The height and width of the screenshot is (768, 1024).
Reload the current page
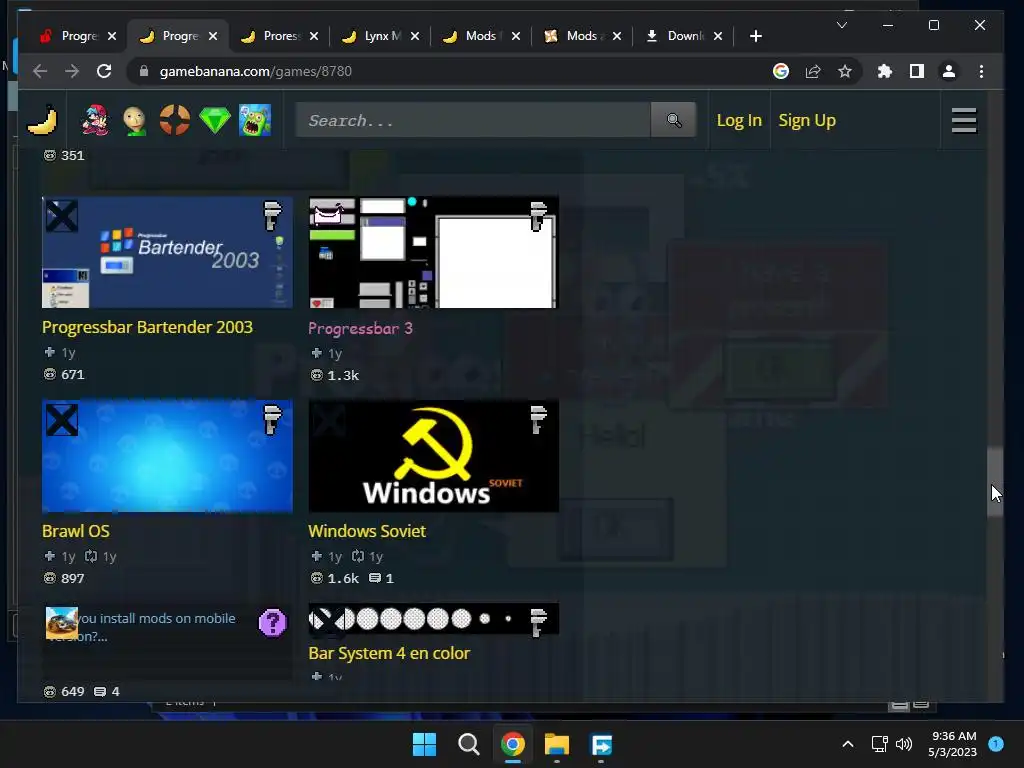pos(104,71)
